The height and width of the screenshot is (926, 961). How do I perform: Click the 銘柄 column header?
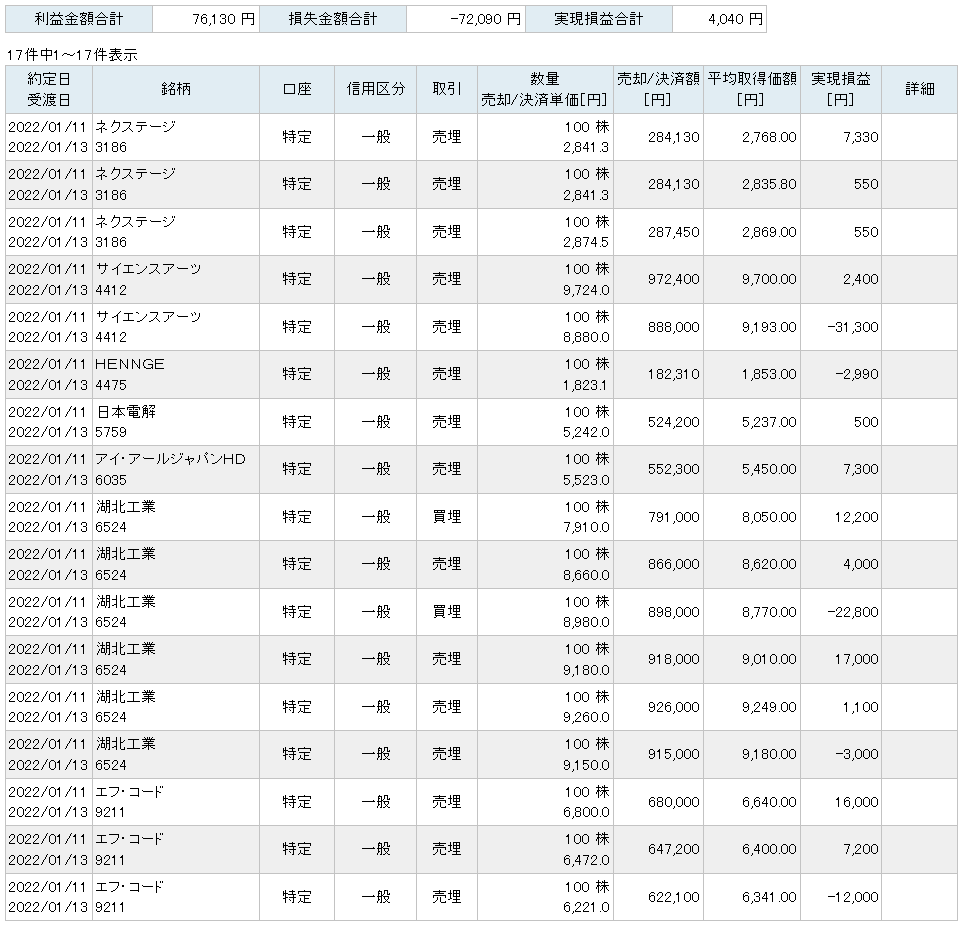(176, 89)
